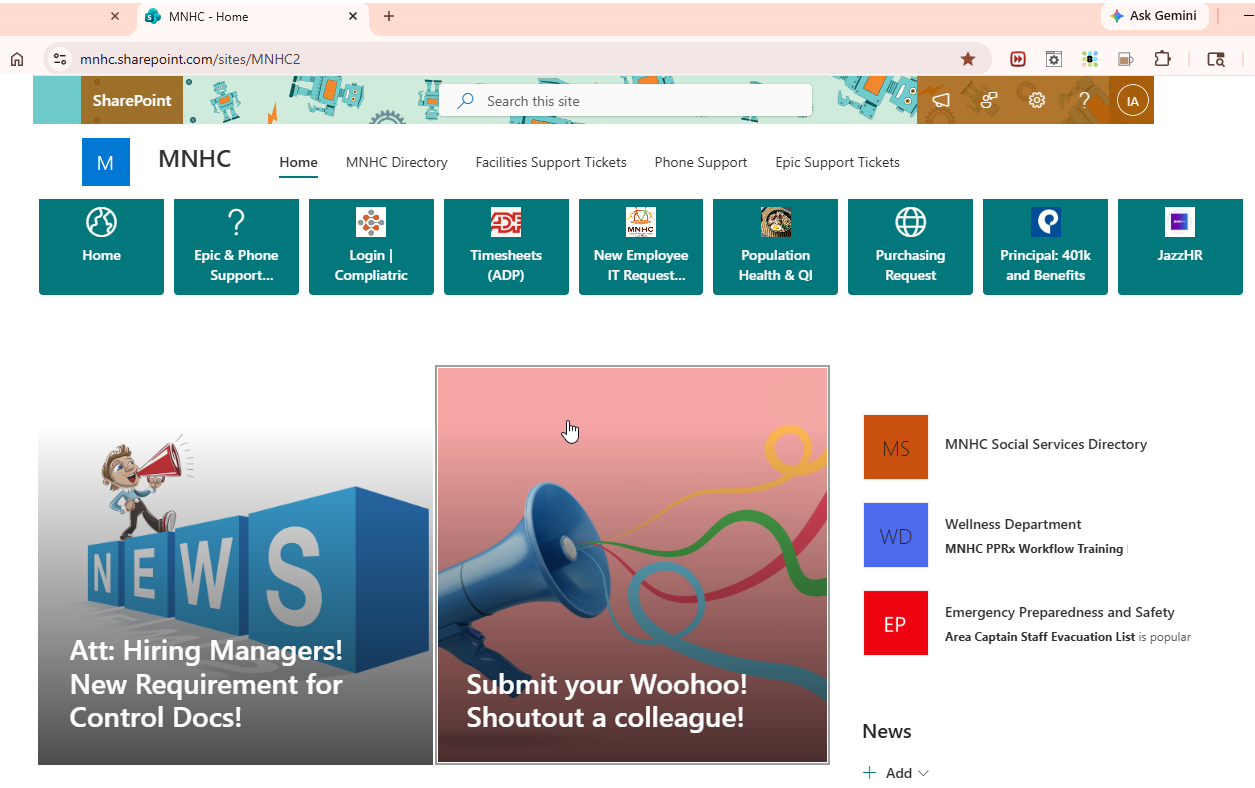The height and width of the screenshot is (788, 1255).
Task: Click the coffee mug browser extension icon
Action: [x=1126, y=59]
